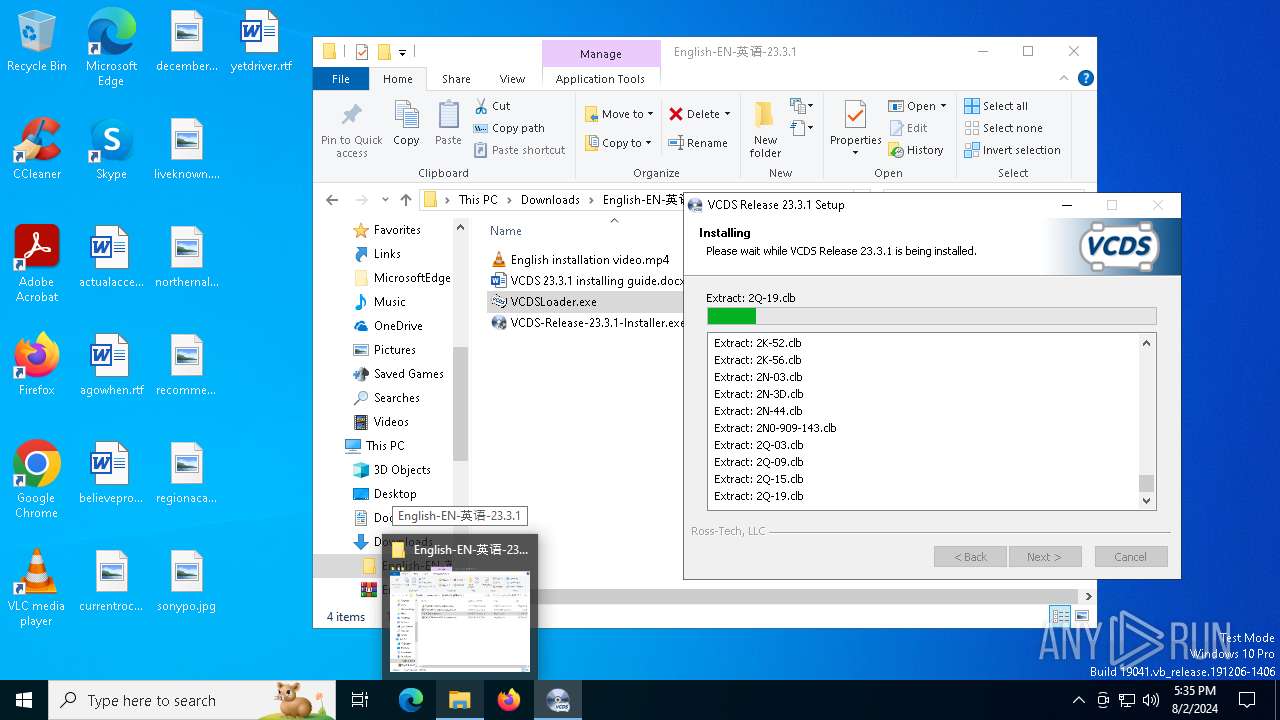Show hidden tray icons chevron

[x=1078, y=700]
